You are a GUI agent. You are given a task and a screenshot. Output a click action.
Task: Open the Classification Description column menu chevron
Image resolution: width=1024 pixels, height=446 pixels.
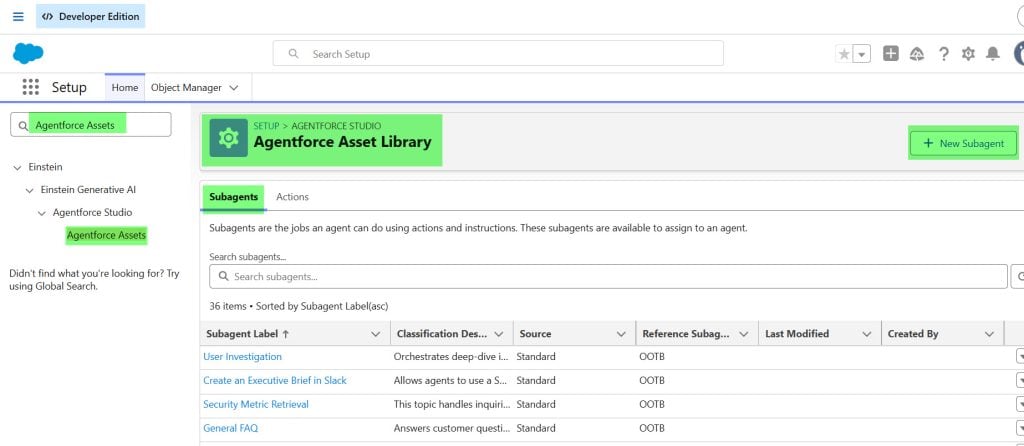point(499,334)
